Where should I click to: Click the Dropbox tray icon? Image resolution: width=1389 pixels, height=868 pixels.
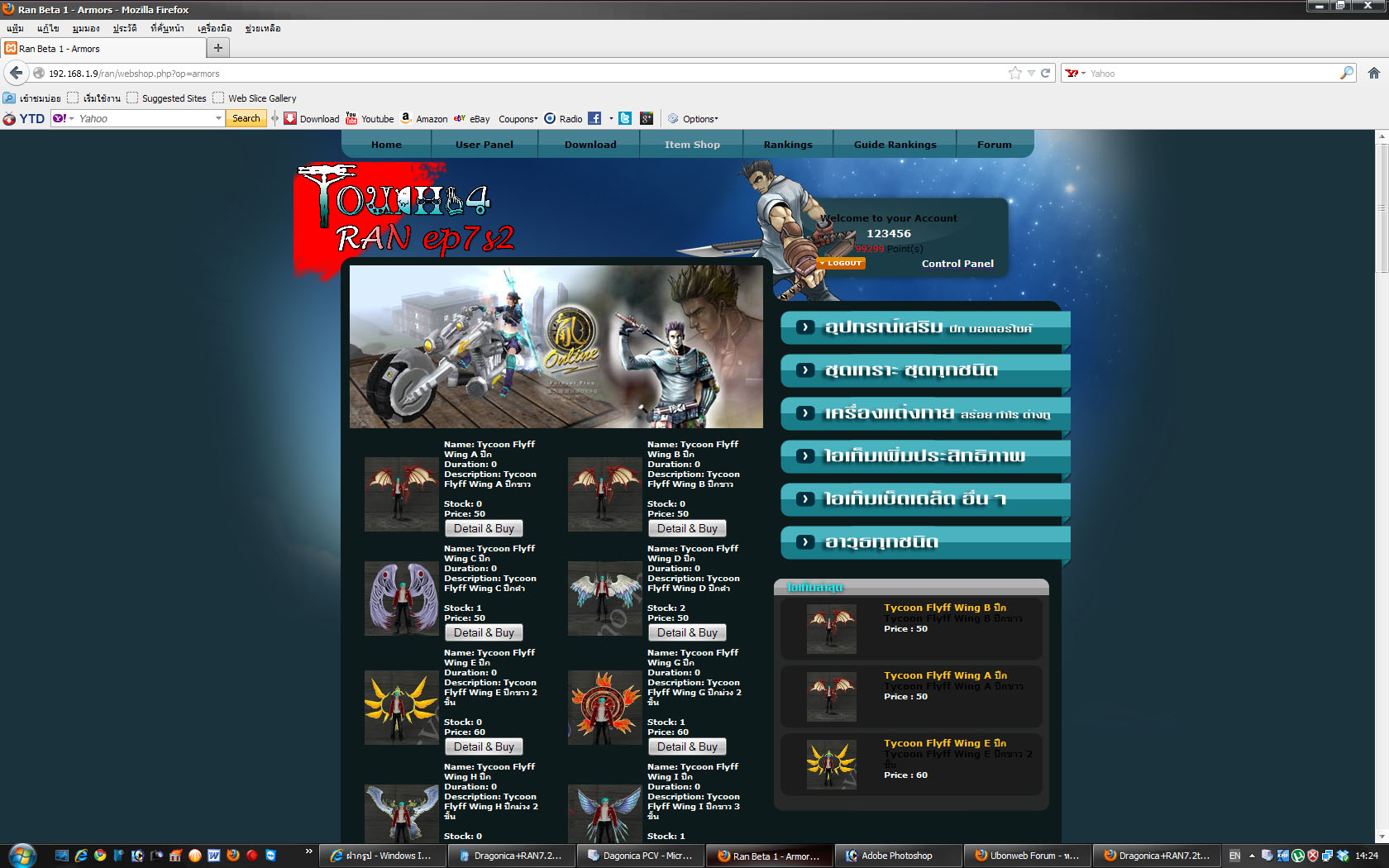point(1343,856)
